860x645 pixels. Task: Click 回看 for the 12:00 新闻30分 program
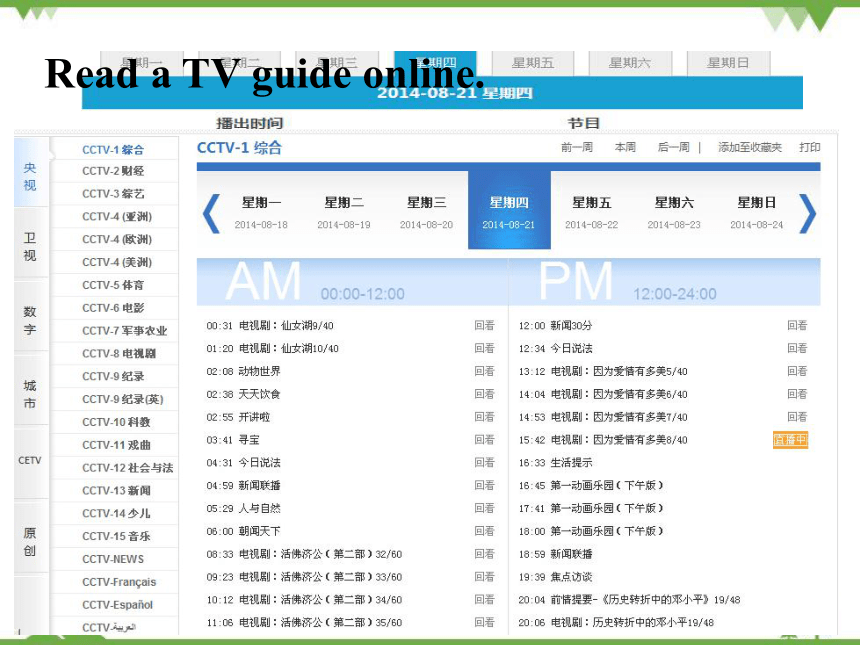point(797,326)
